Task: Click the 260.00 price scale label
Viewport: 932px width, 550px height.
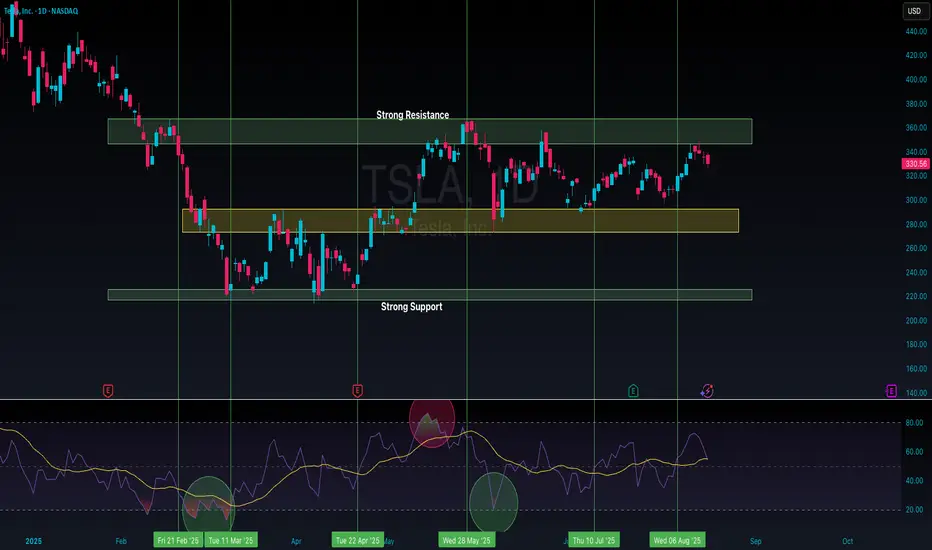Action: [916, 248]
